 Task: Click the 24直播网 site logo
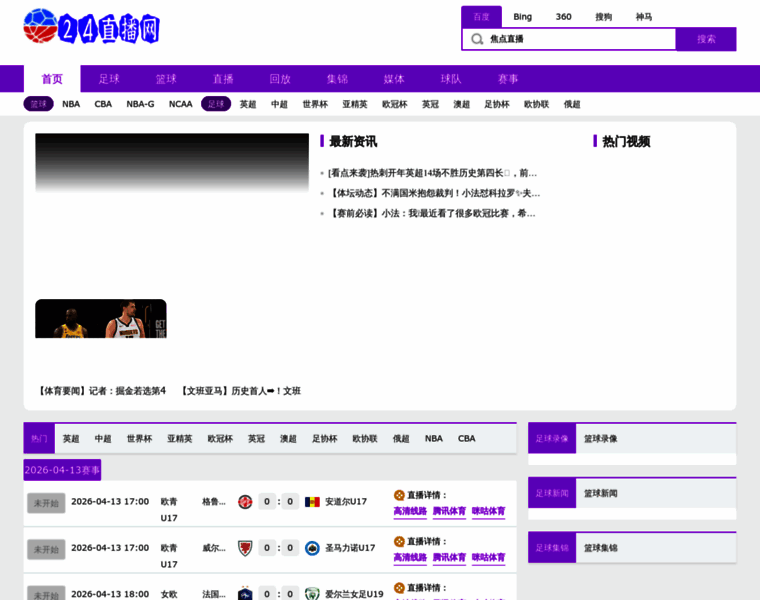[92, 26]
